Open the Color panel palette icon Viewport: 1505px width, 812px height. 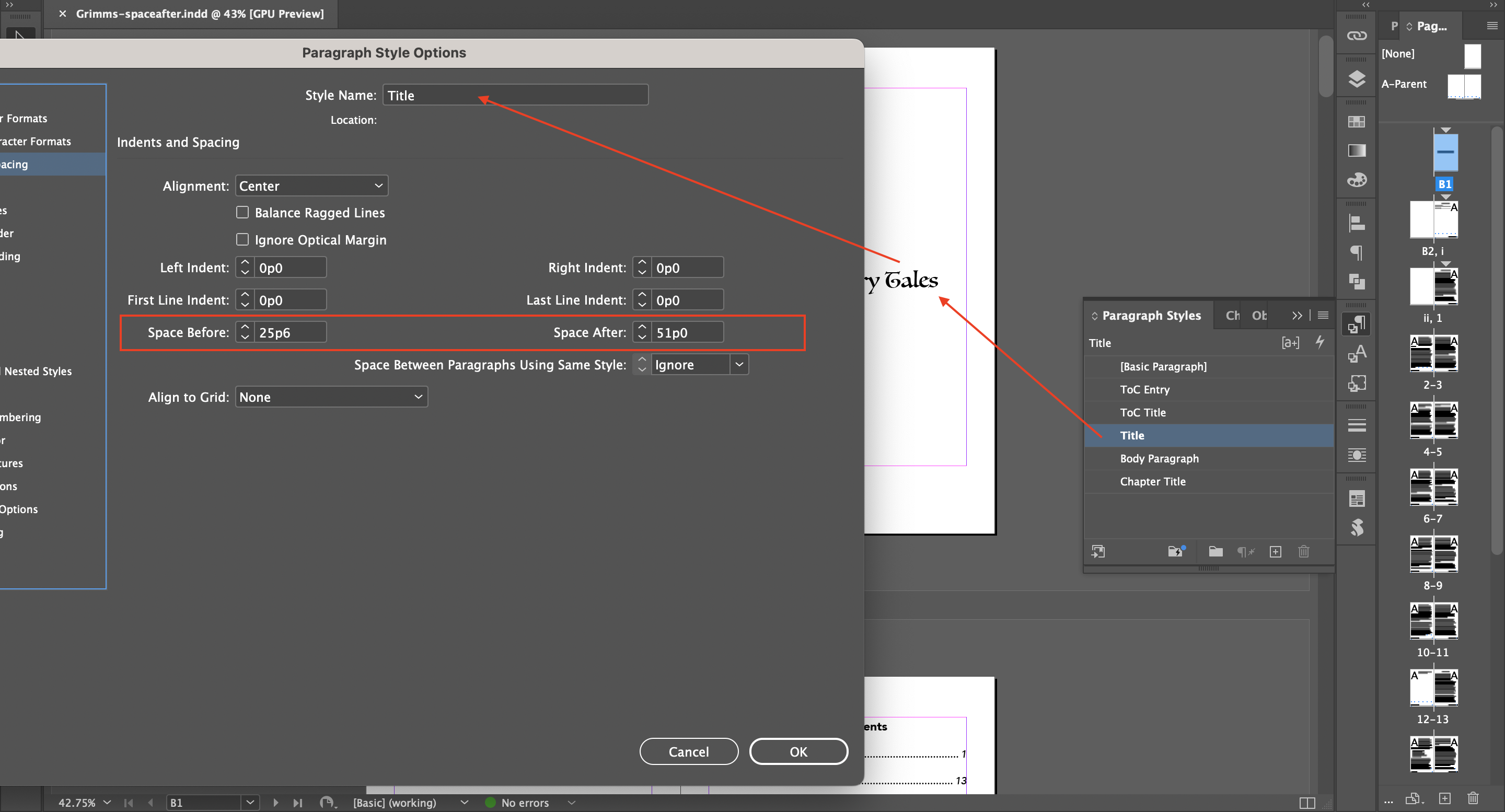(x=1357, y=179)
